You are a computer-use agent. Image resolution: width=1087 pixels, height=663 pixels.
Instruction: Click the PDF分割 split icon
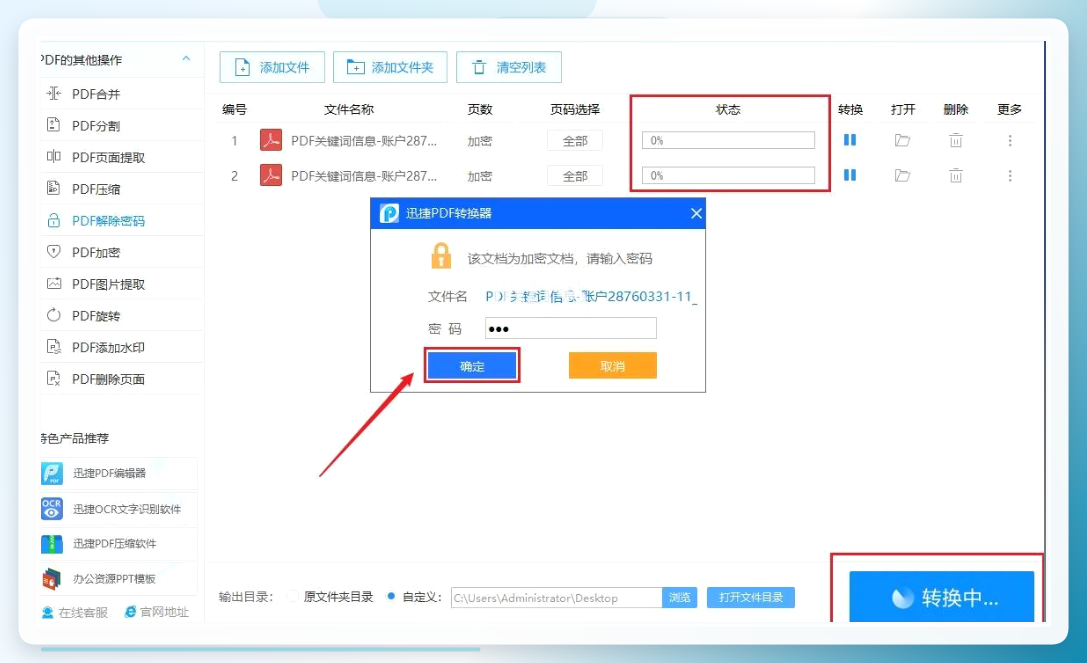53,125
